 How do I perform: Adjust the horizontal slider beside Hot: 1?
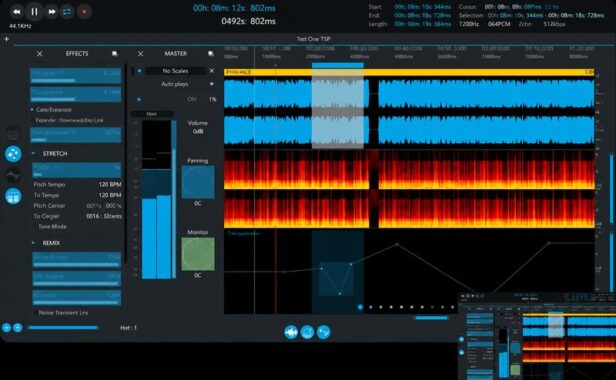pos(63,328)
